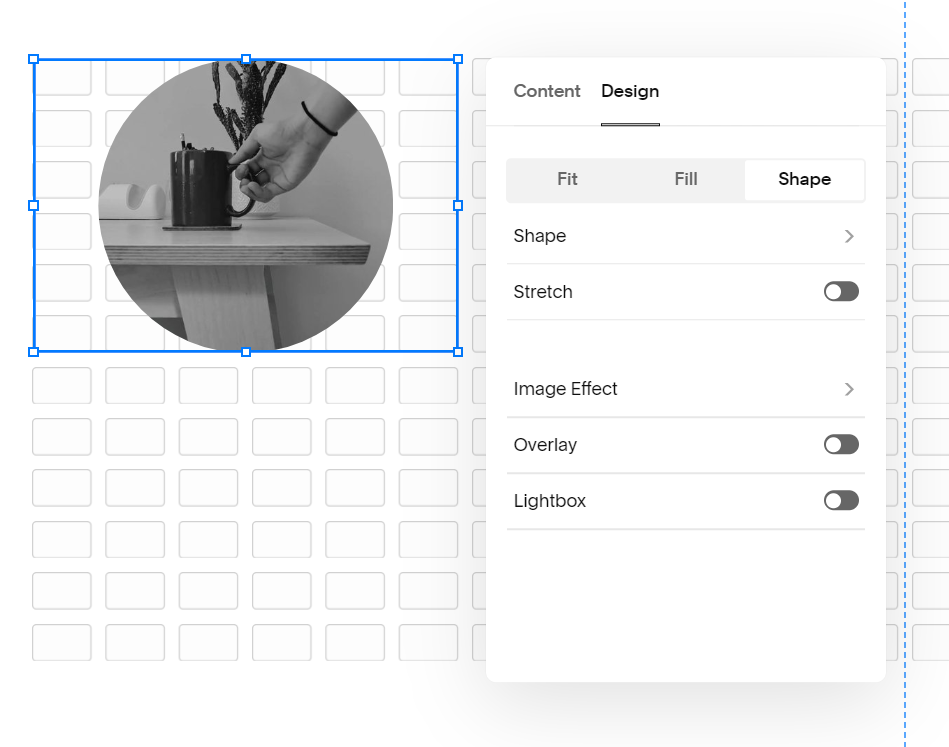Click the left-middle selection handle

(34, 206)
